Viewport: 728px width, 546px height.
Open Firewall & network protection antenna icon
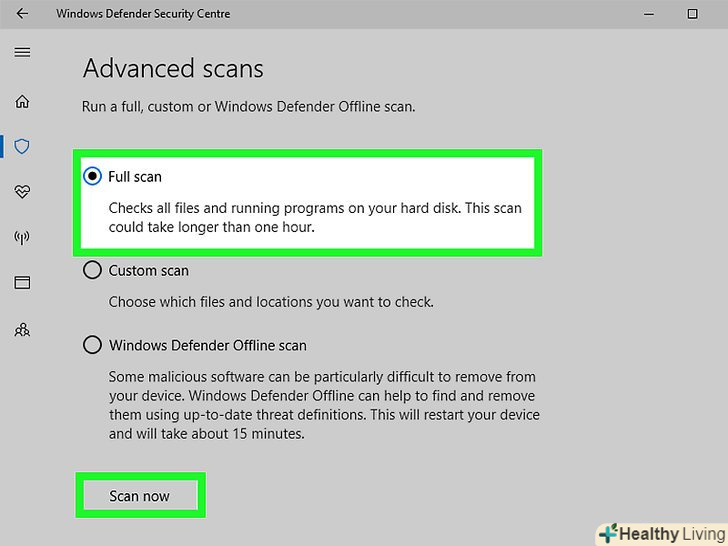pyautogui.click(x=22, y=237)
